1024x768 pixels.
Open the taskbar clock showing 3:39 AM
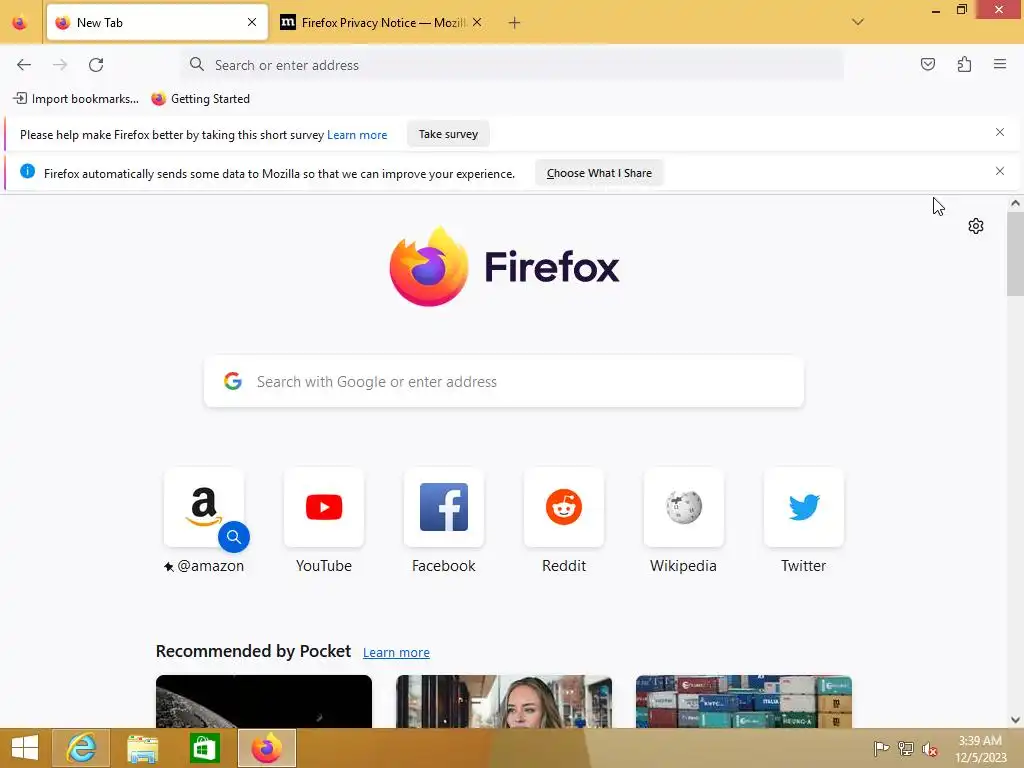point(980,749)
